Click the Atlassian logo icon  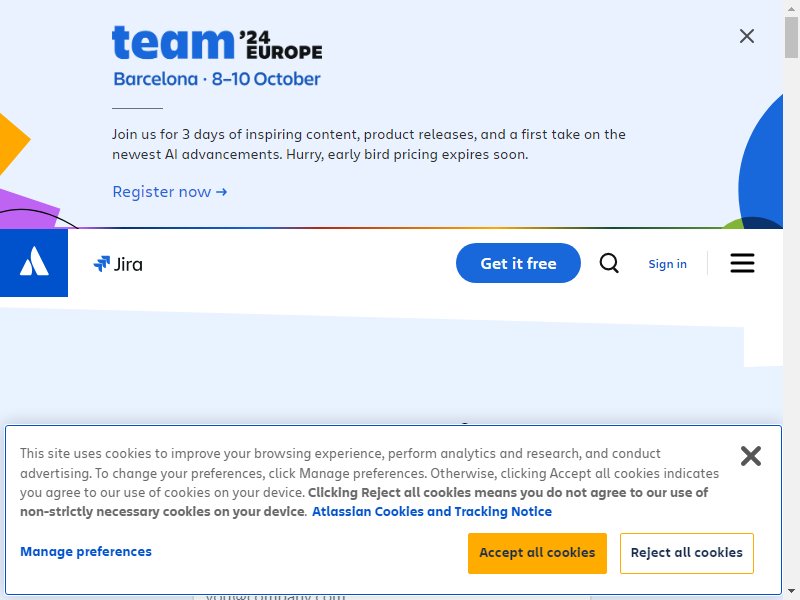click(34, 263)
